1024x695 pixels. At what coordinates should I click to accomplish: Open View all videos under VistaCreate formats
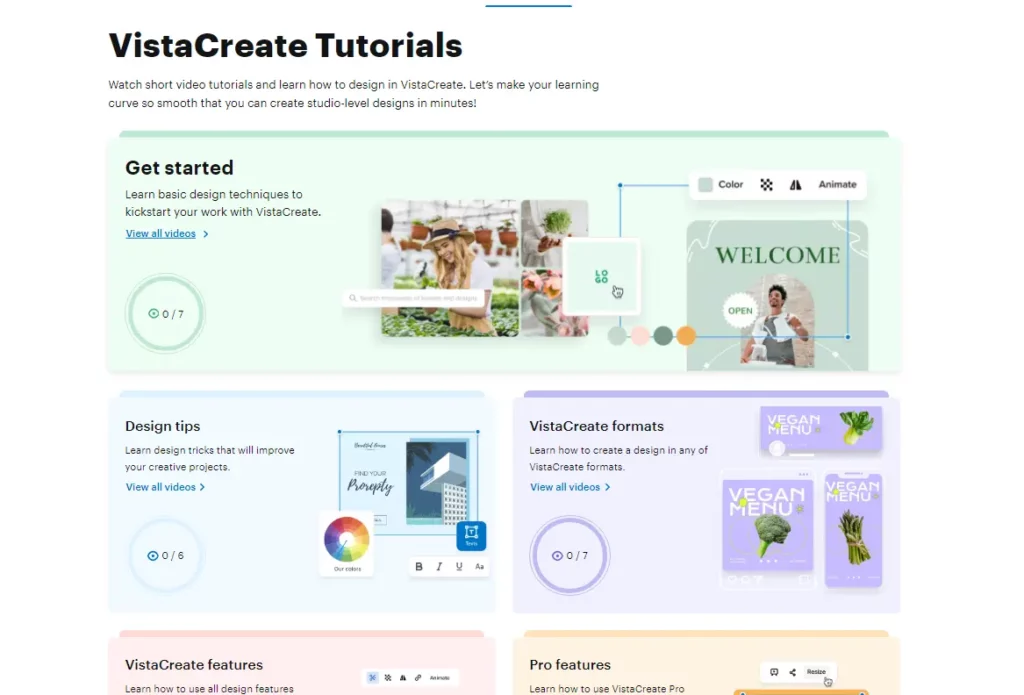[x=565, y=487]
